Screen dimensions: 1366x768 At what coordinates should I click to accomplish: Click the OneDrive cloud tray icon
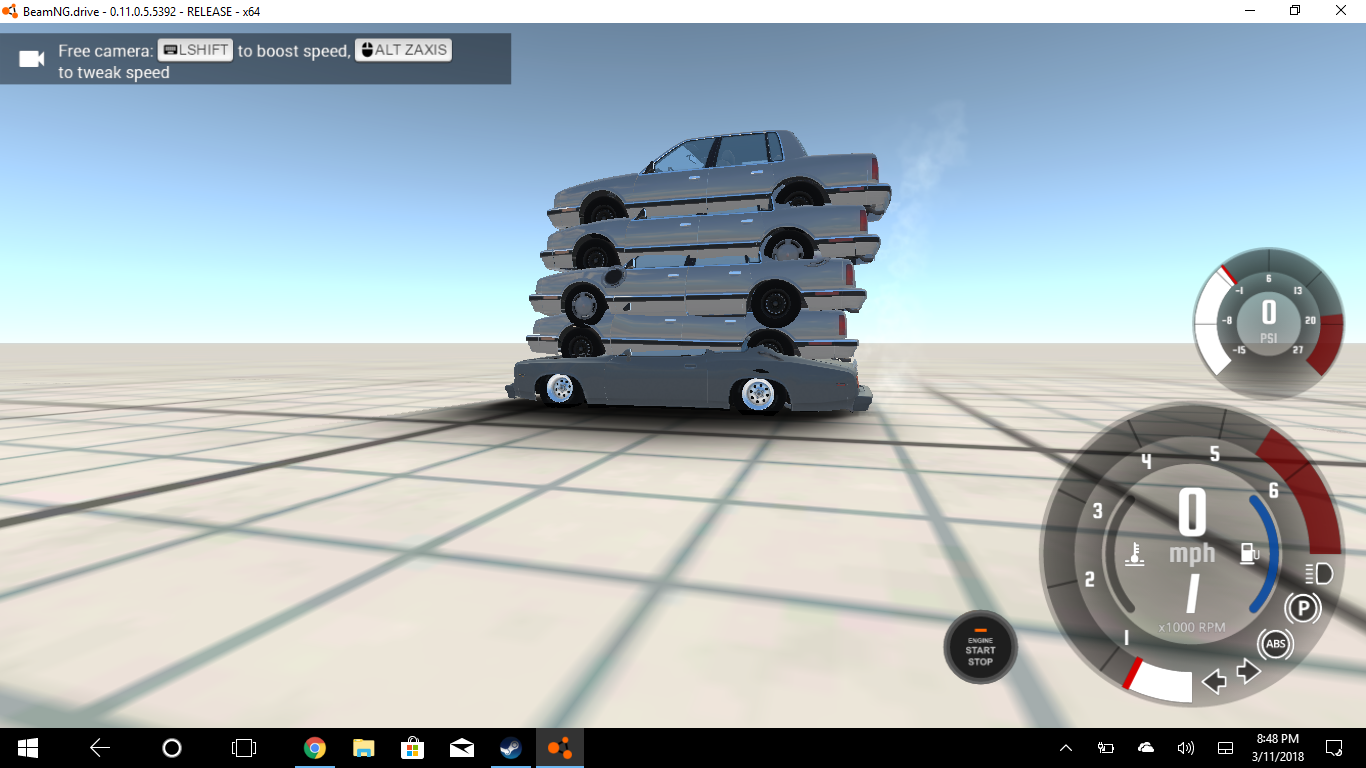pos(1146,748)
